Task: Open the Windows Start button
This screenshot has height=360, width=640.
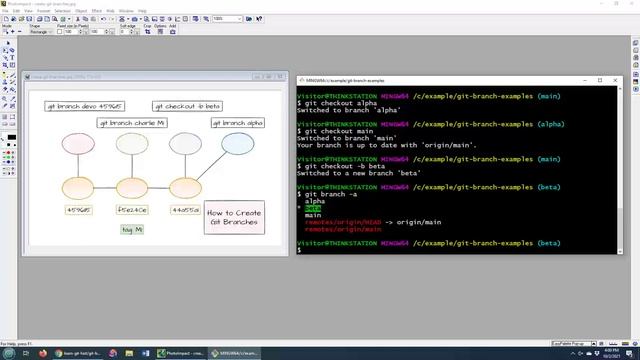Action: (9, 353)
